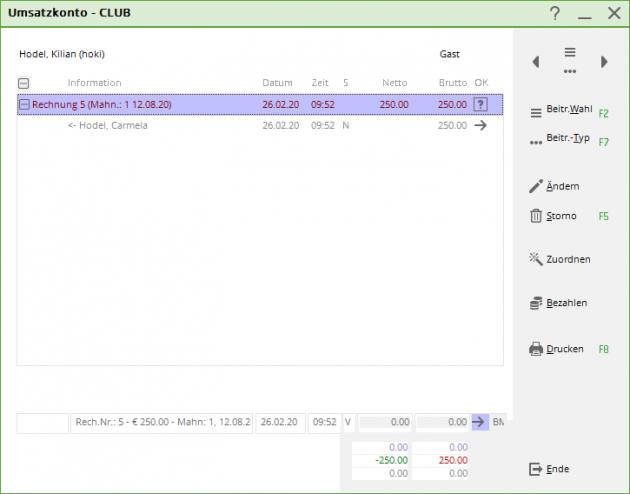The height and width of the screenshot is (494, 630).
Task: Click the Drucken printer icon
Action: pyautogui.click(x=536, y=349)
